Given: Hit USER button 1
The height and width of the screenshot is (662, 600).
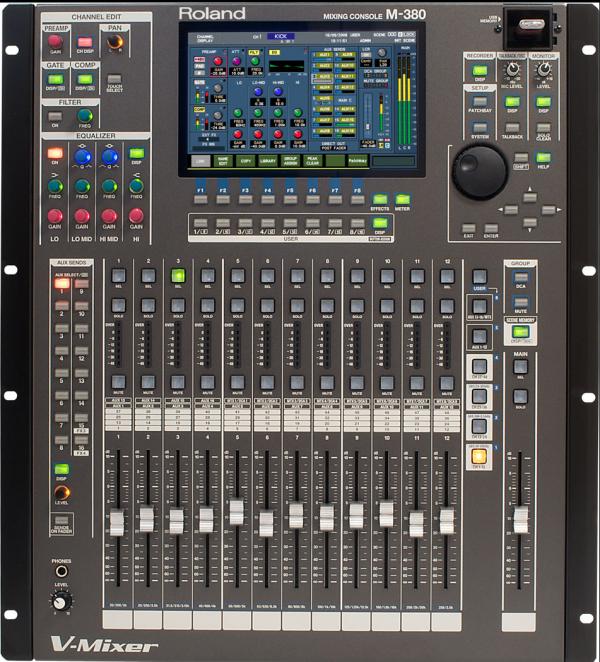Looking at the screenshot, I should coord(201,223).
